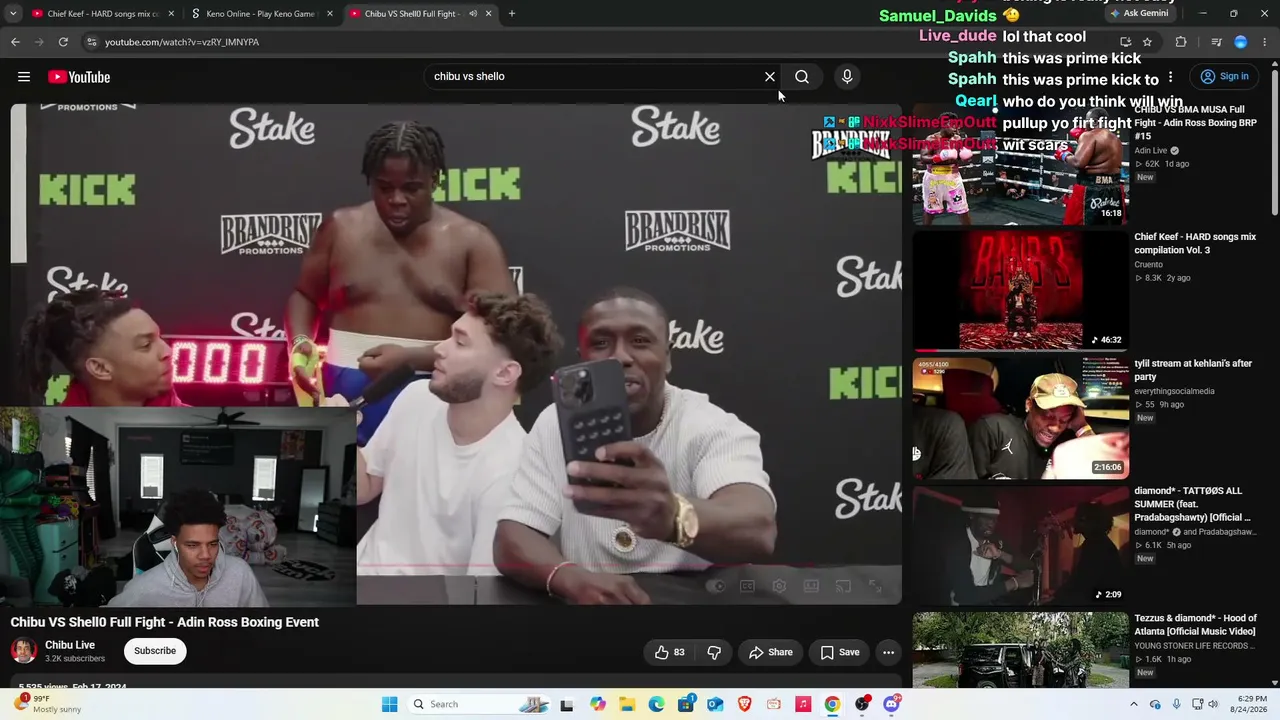Open Chief Keef HARD songs mix video title
The image size is (1280, 720).
(x=1195, y=243)
